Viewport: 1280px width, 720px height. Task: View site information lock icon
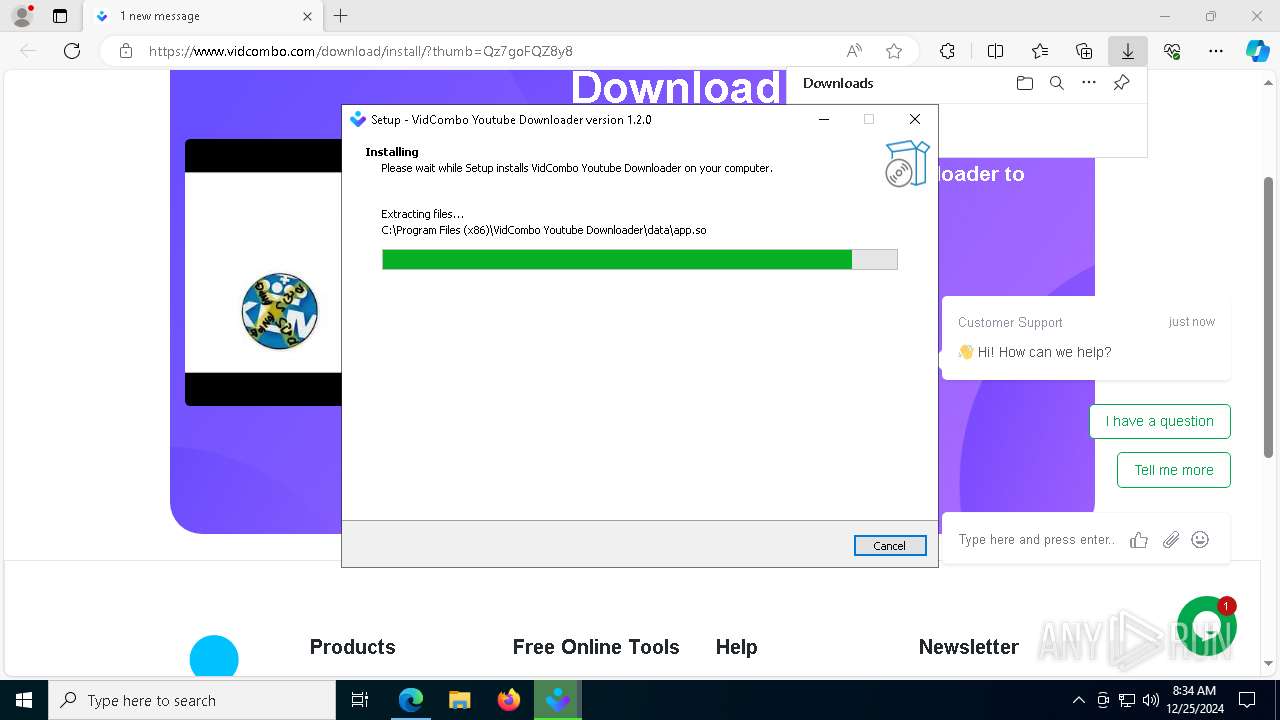[x=126, y=51]
